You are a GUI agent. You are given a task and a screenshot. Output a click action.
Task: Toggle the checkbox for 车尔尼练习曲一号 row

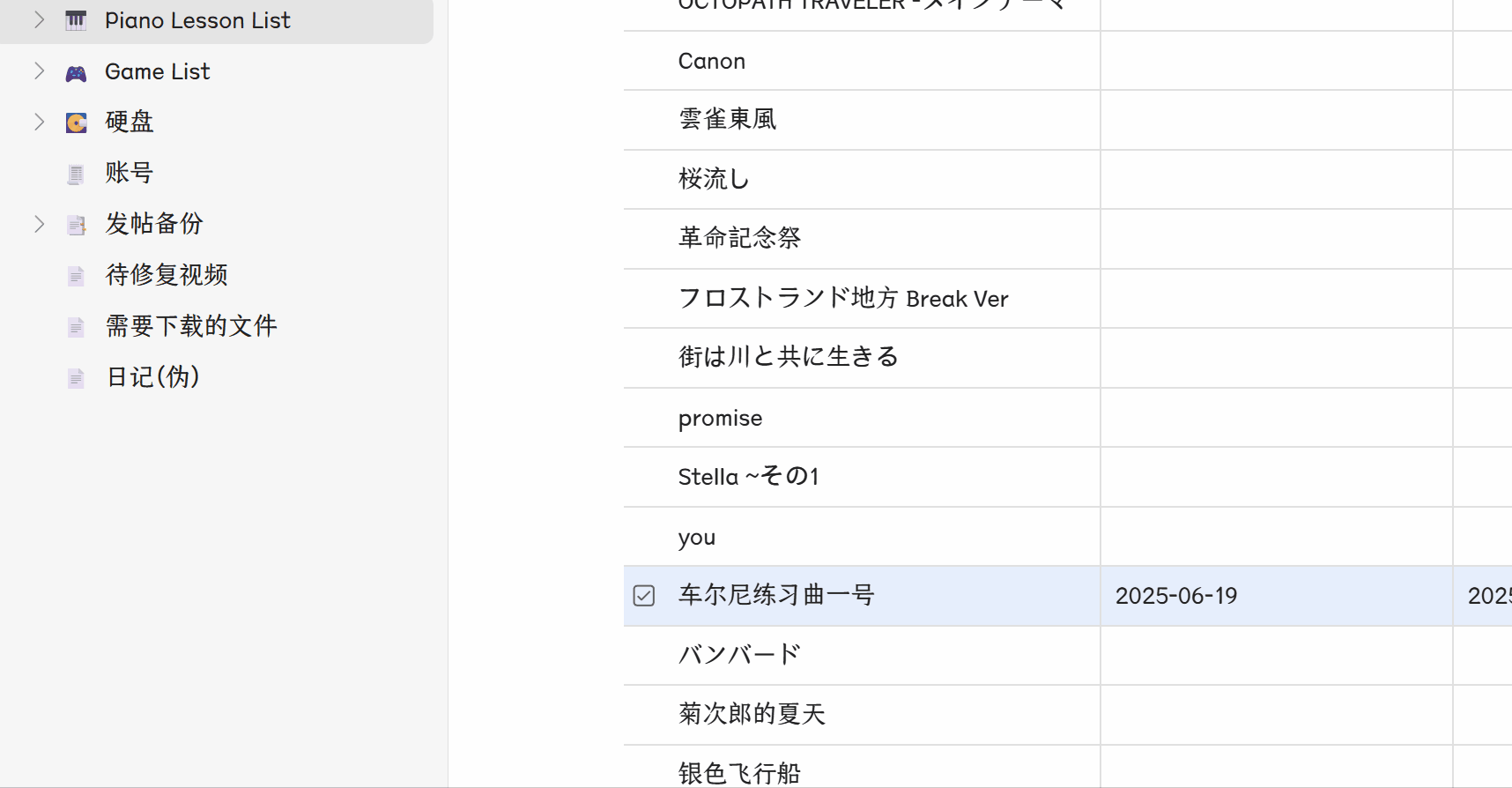coord(644,596)
